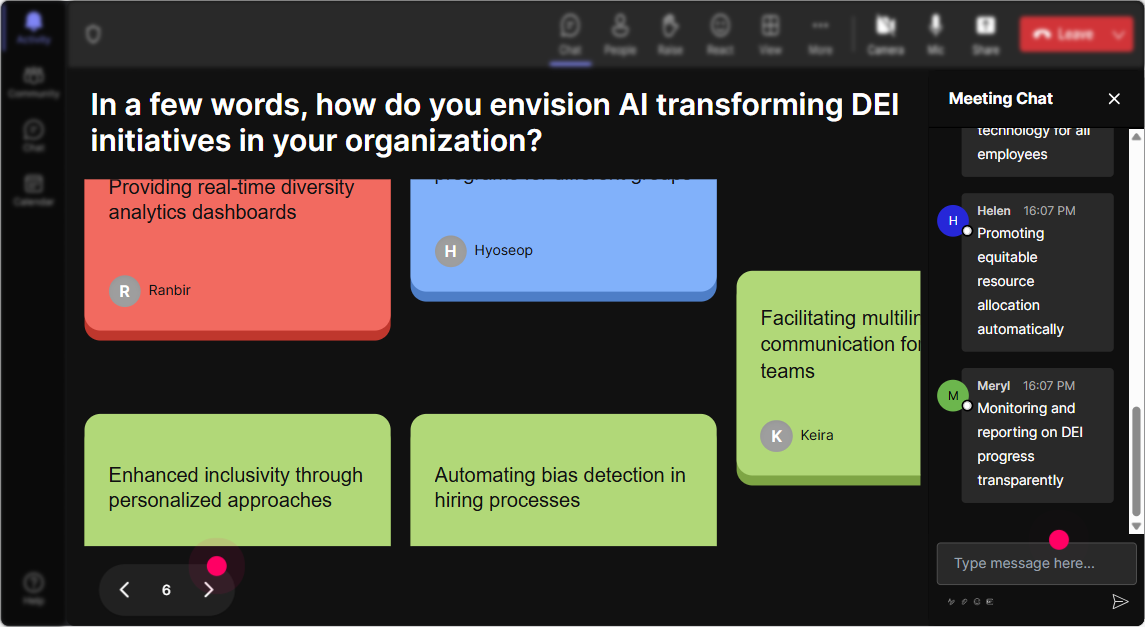1145x627 pixels.
Task: Open text formatting options below message box
Action: 951,602
